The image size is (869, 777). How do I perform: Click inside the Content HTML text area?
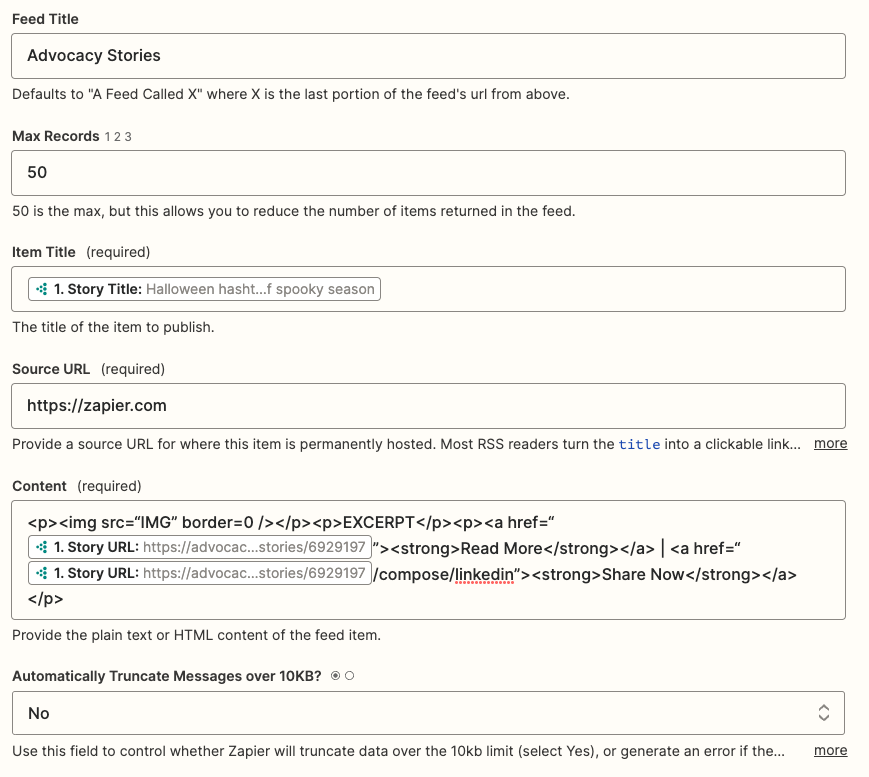(x=428, y=560)
